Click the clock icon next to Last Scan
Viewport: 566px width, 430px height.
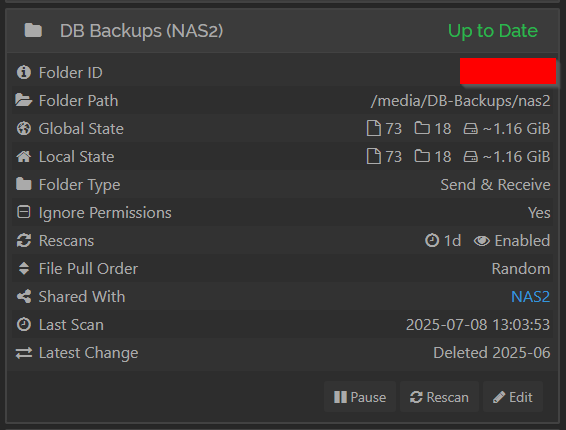coord(24,324)
